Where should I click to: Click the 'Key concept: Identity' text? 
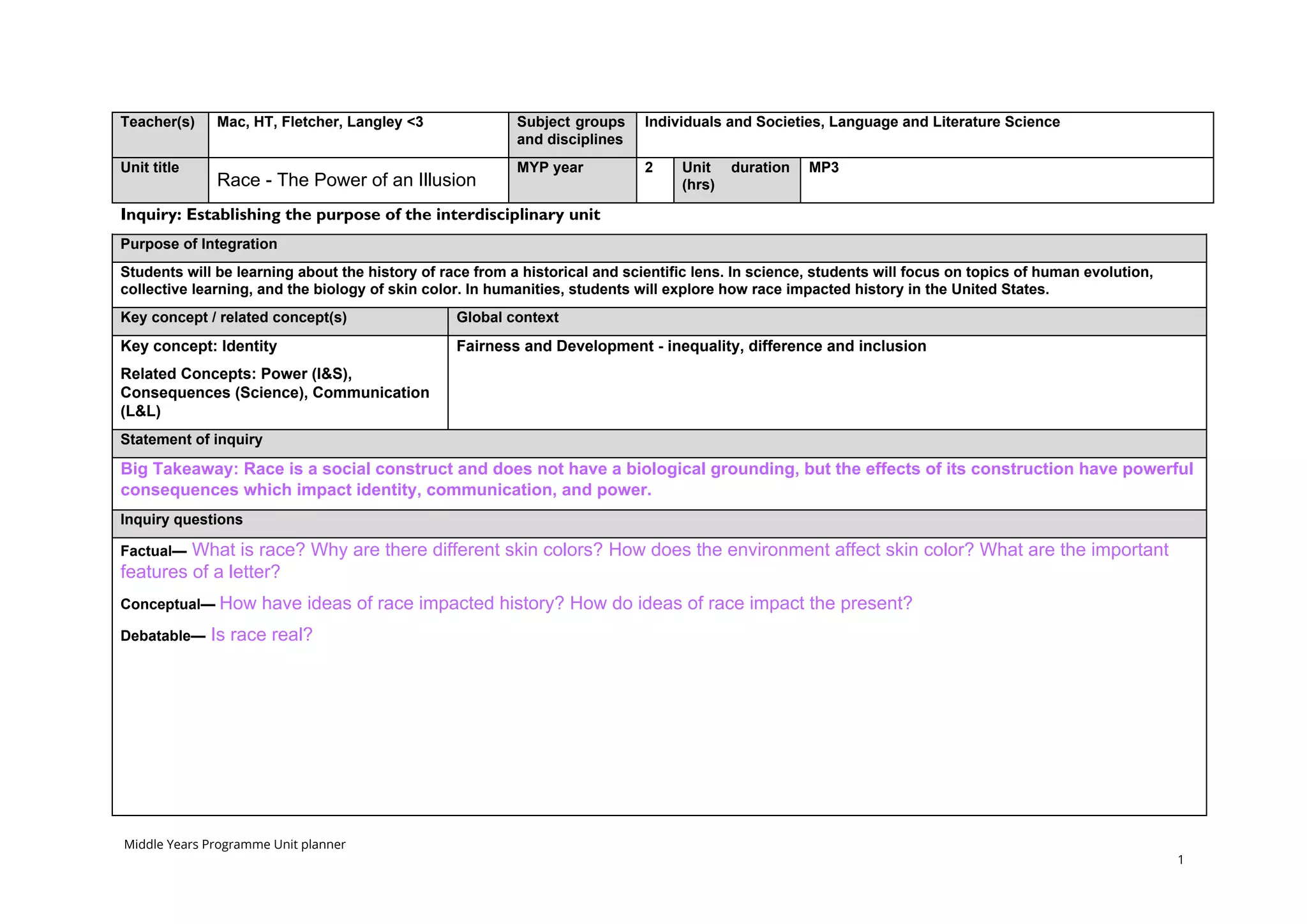pyautogui.click(x=198, y=346)
